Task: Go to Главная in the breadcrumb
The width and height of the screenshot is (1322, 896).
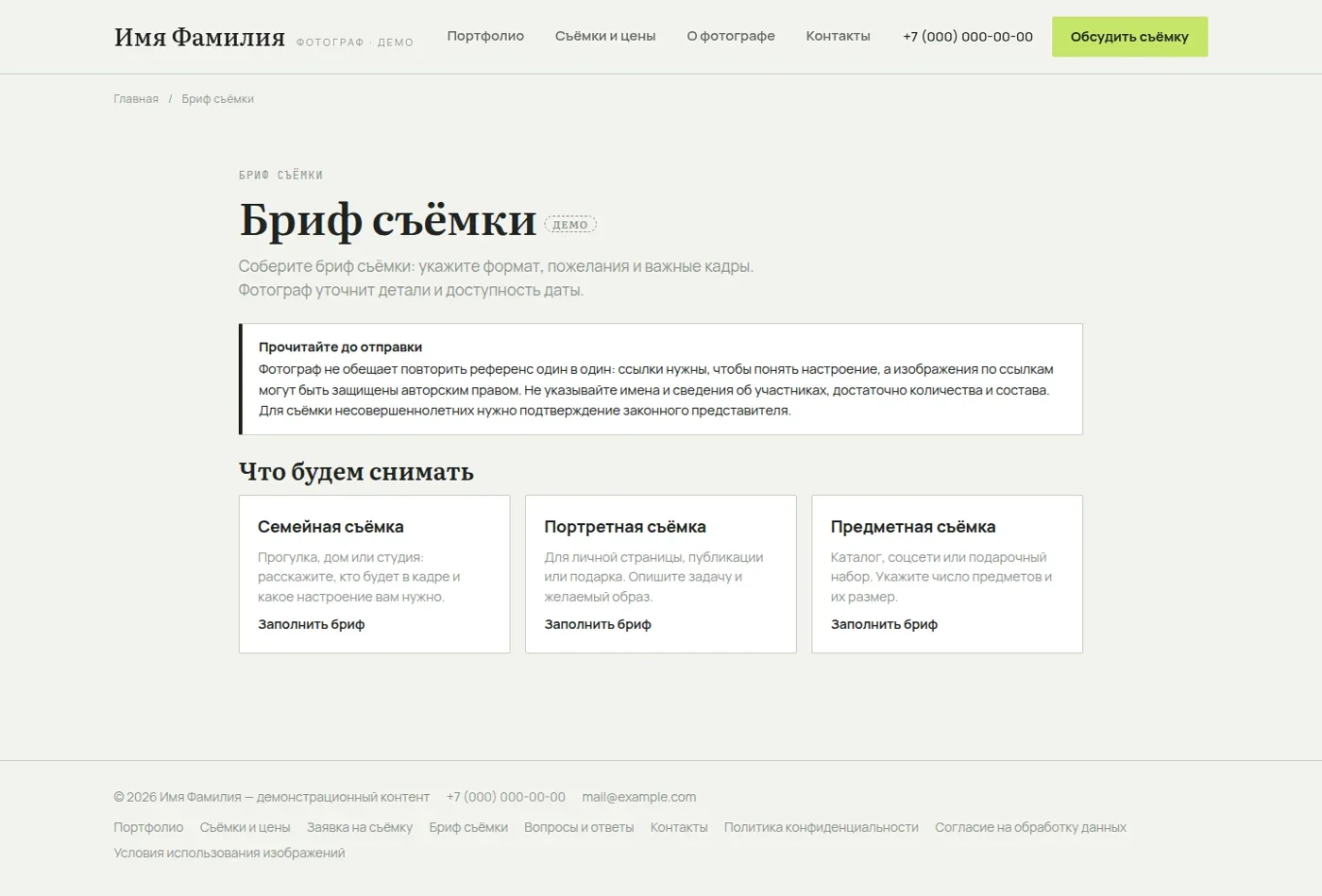Action: (136, 99)
